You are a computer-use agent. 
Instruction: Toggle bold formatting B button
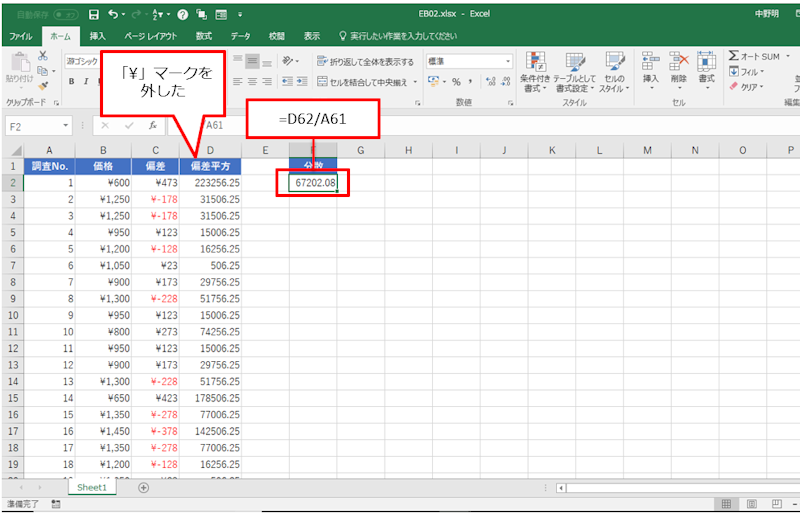tap(73, 82)
